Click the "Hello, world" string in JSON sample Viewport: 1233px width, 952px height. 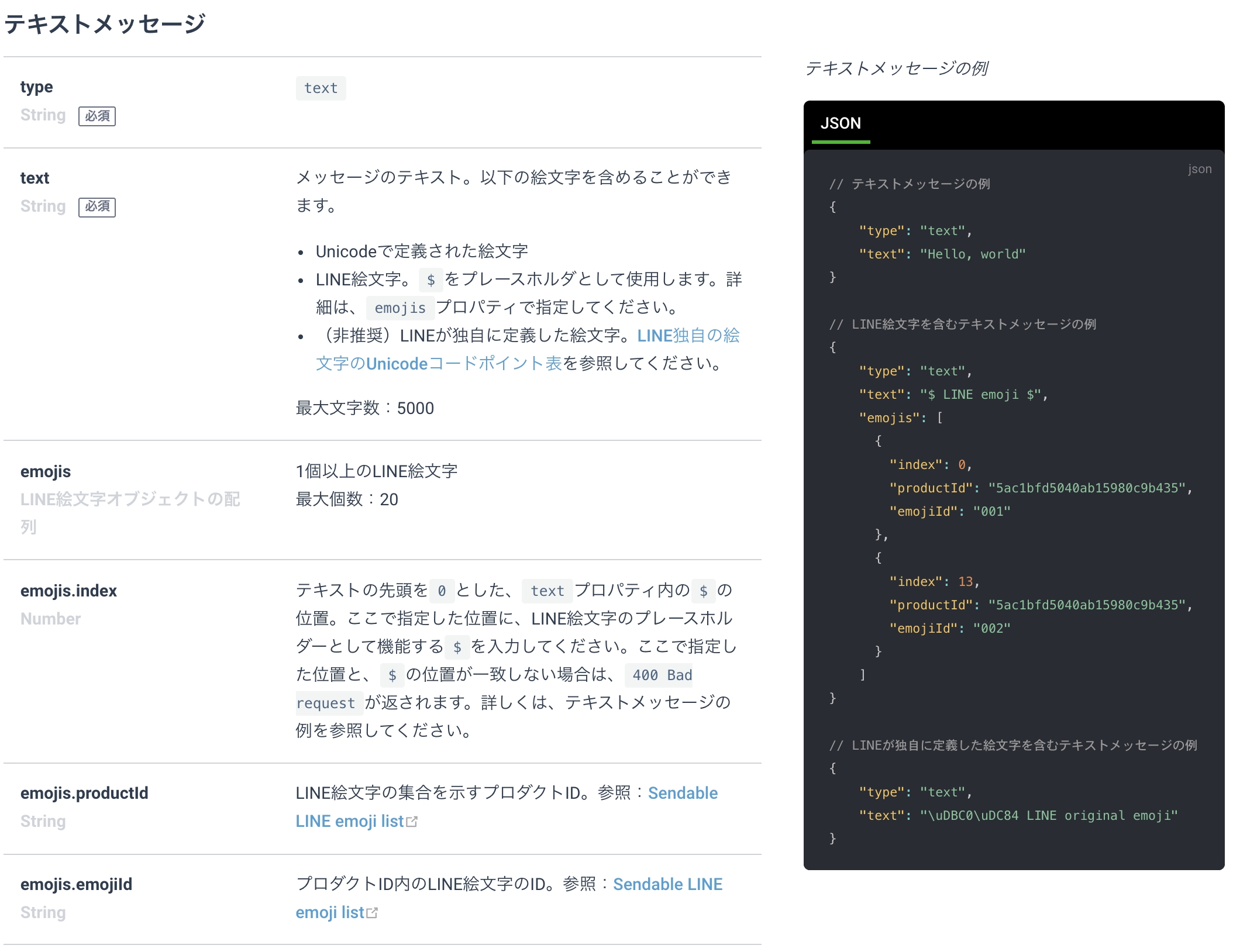[x=973, y=254]
